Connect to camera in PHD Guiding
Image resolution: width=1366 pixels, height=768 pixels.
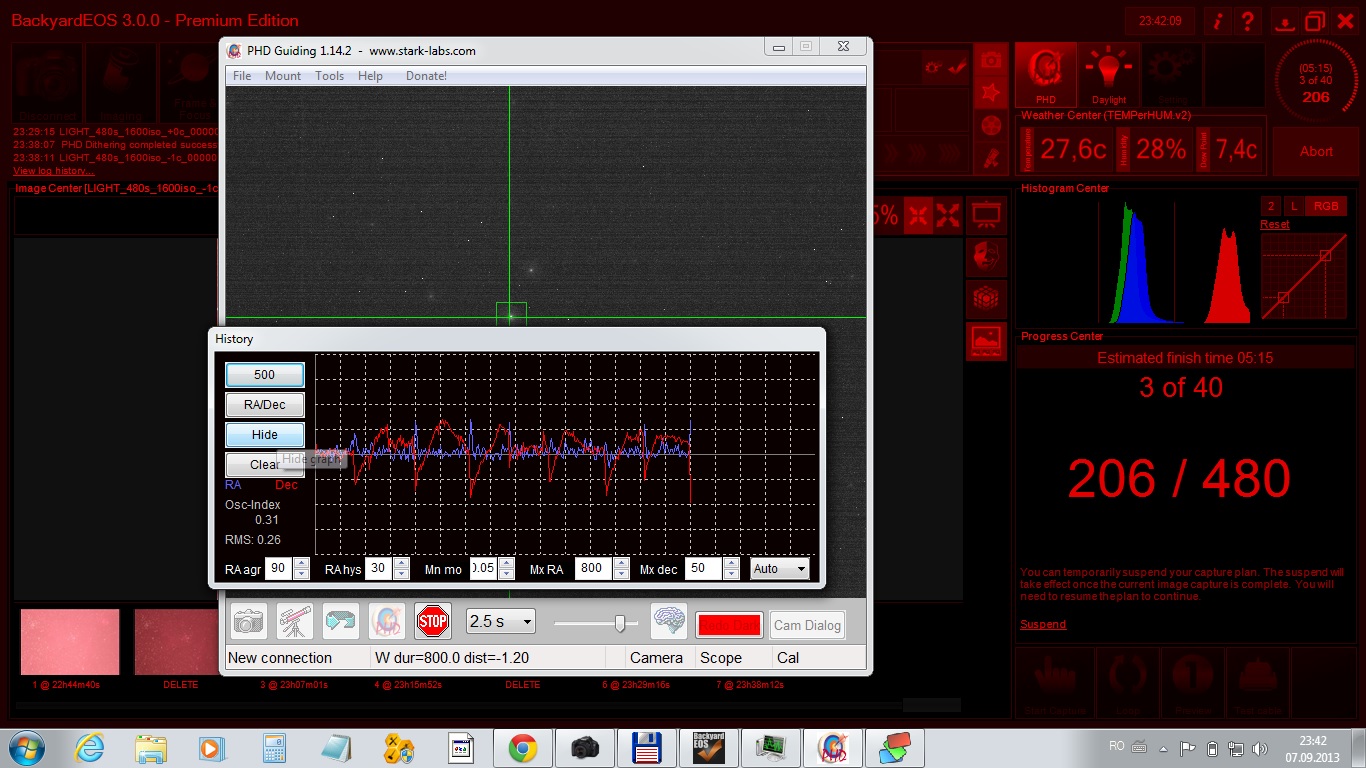coord(249,621)
